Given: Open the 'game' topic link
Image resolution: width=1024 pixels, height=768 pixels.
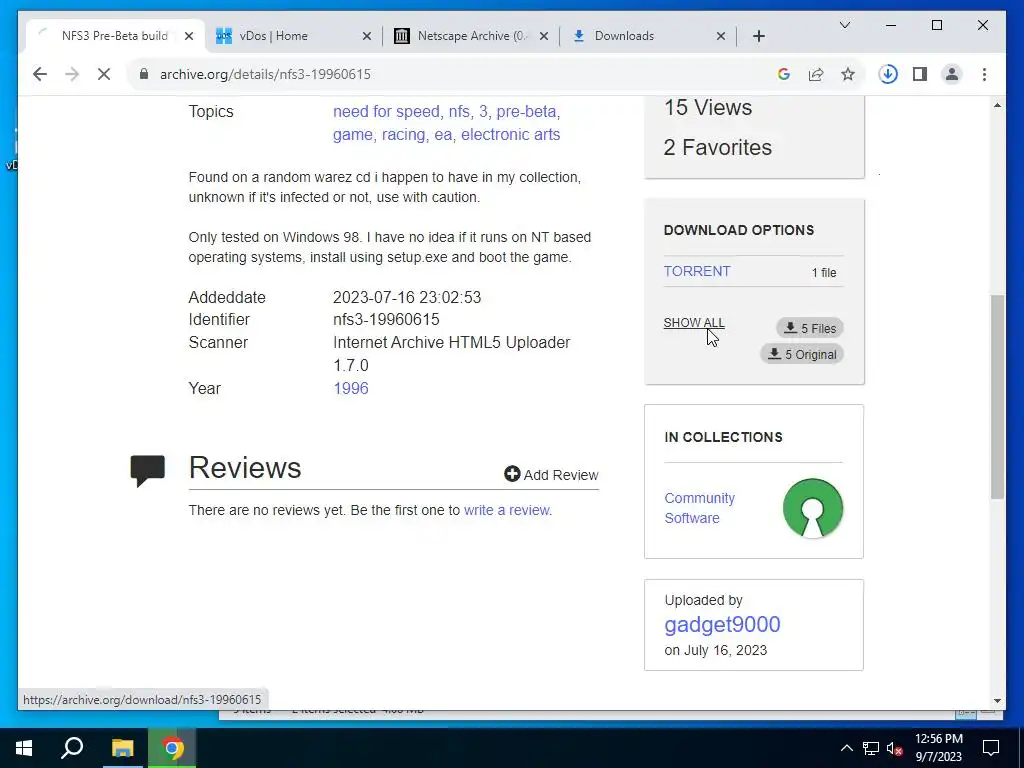Looking at the screenshot, I should point(353,135).
